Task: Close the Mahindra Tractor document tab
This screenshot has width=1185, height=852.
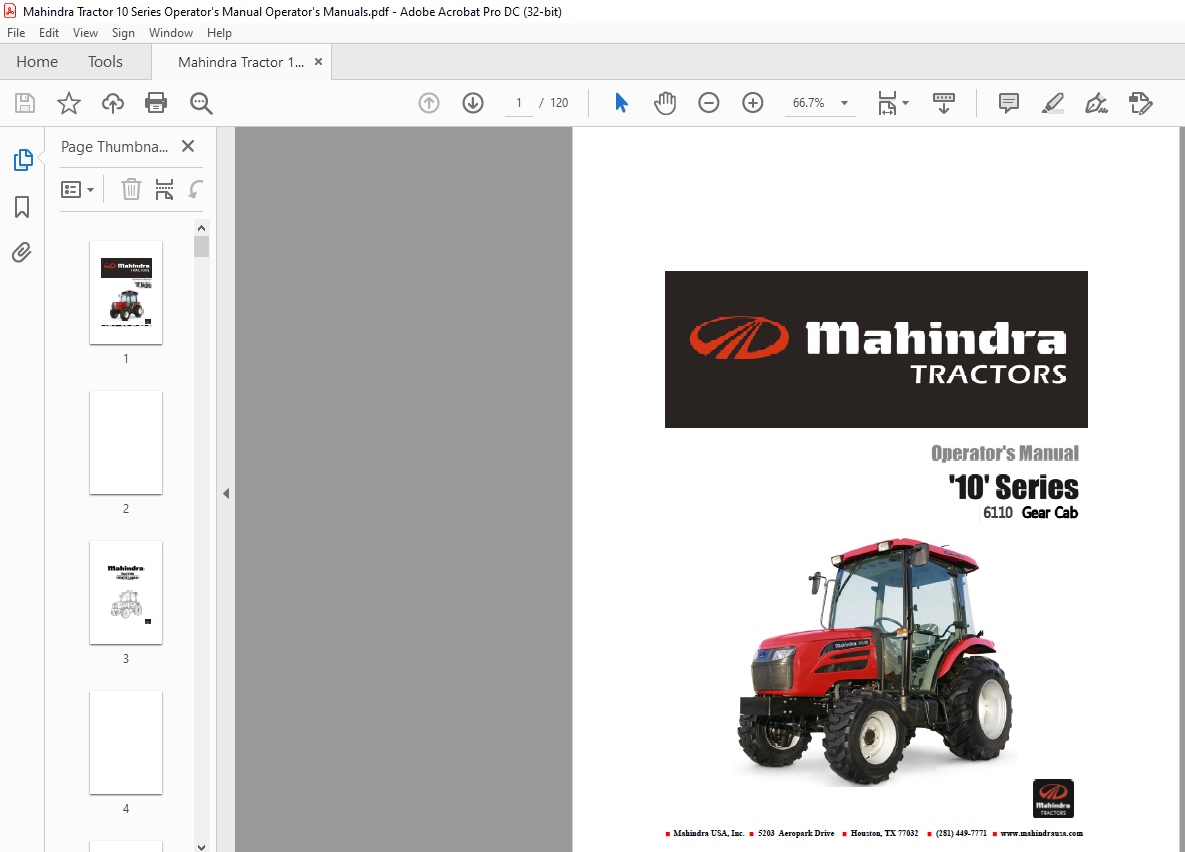Action: 318,61
